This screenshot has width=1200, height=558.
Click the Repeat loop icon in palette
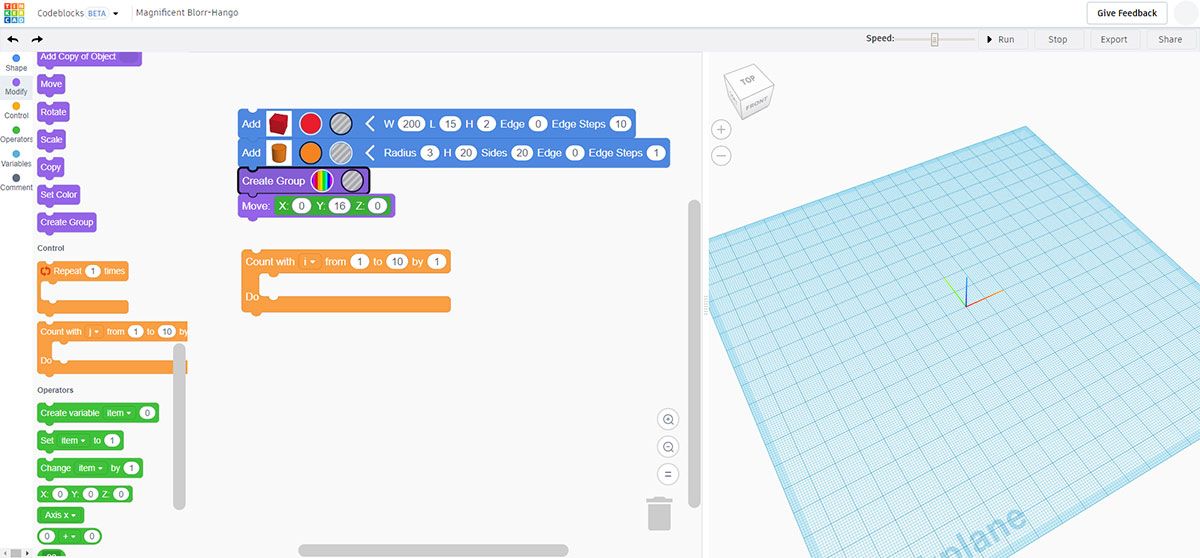[45, 271]
